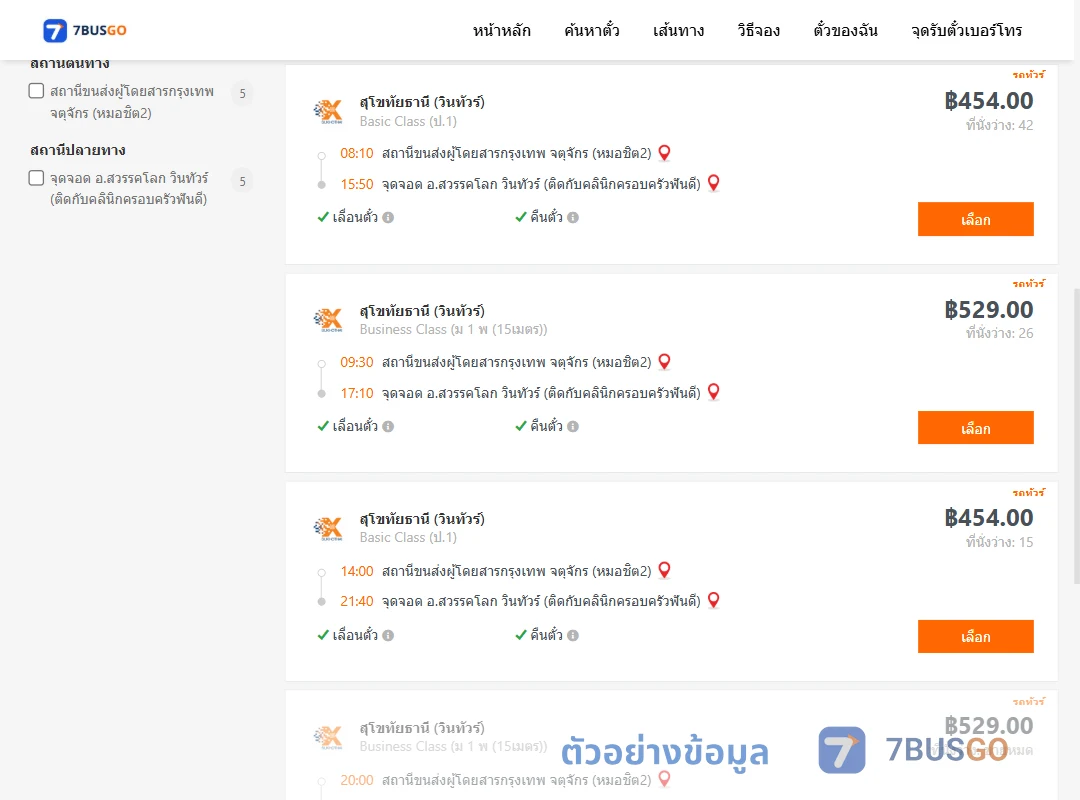Image resolution: width=1080 pixels, height=800 pixels.
Task: Click Basic Class label of 14:00 trip
Action: click(x=408, y=537)
